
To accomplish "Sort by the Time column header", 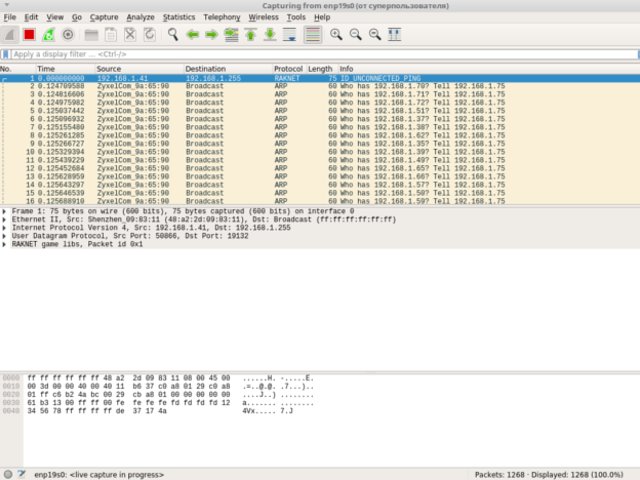I will [x=64, y=69].
